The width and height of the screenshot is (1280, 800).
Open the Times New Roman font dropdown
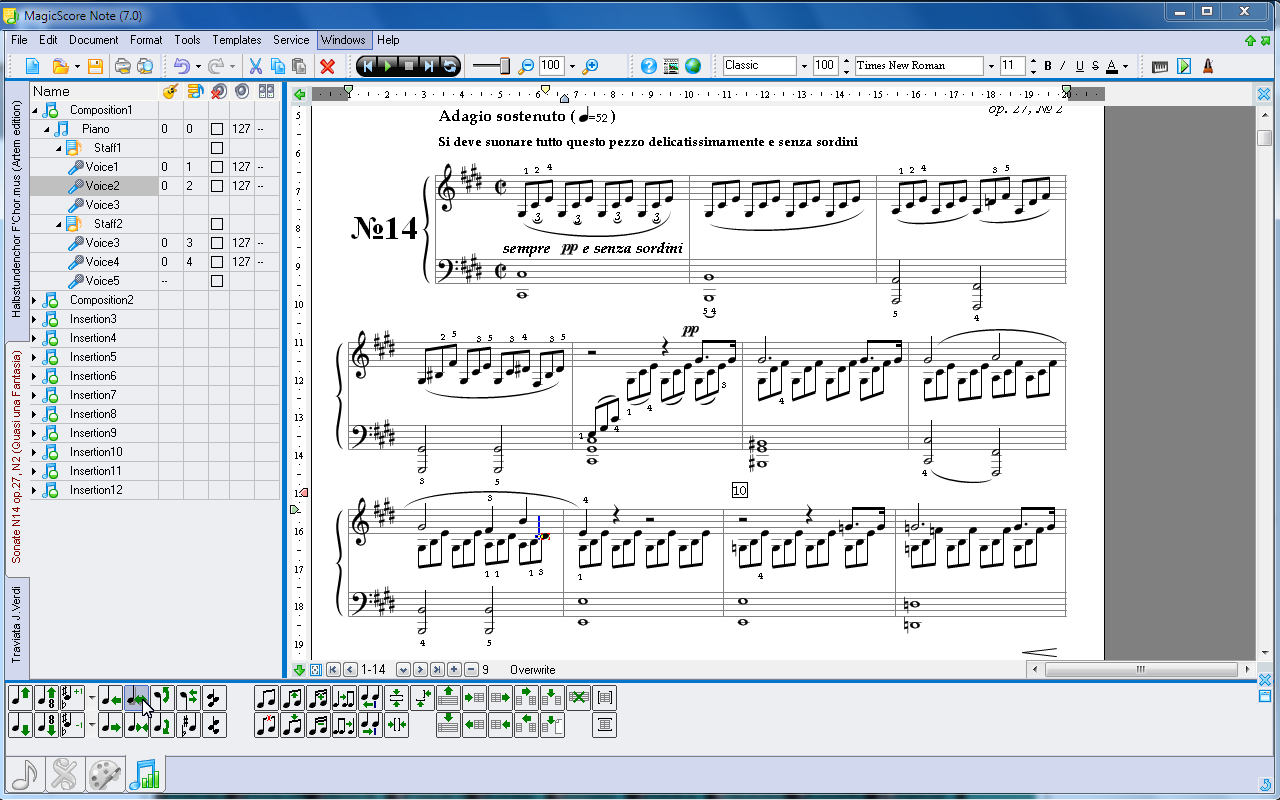click(990, 66)
